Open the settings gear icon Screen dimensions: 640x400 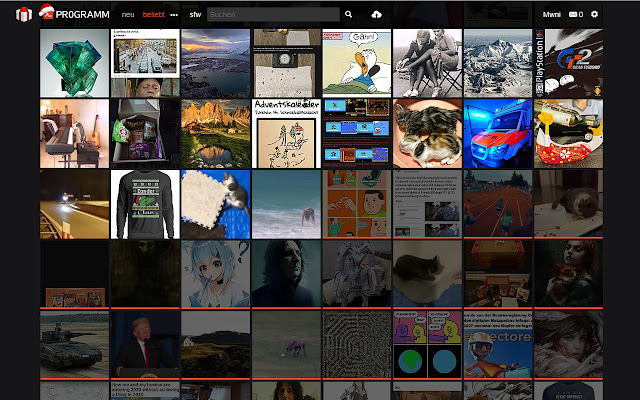coord(594,14)
